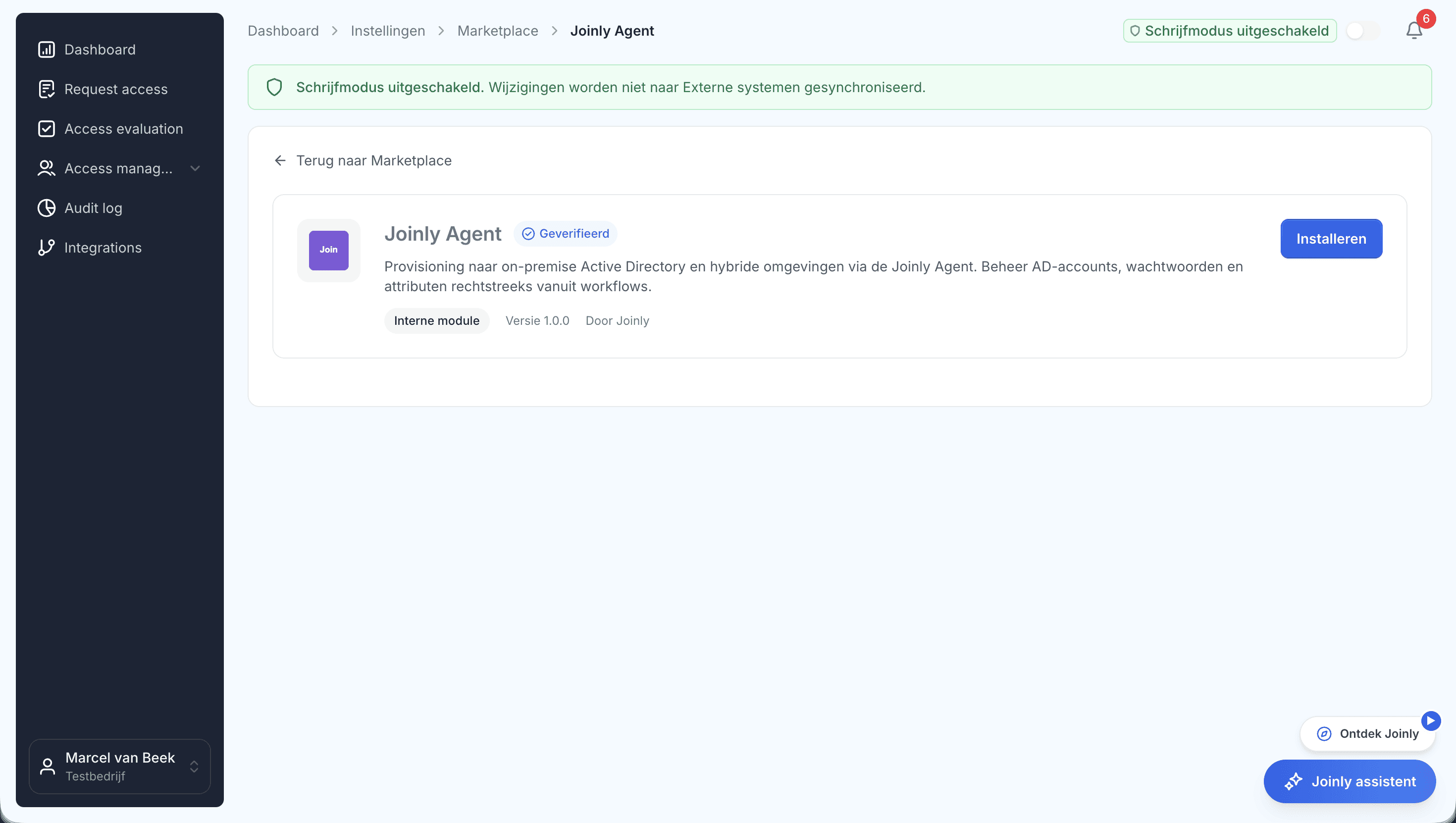Screen dimensions: 1456x823
Task: Click the Marcel van Beek user name
Action: [120, 758]
